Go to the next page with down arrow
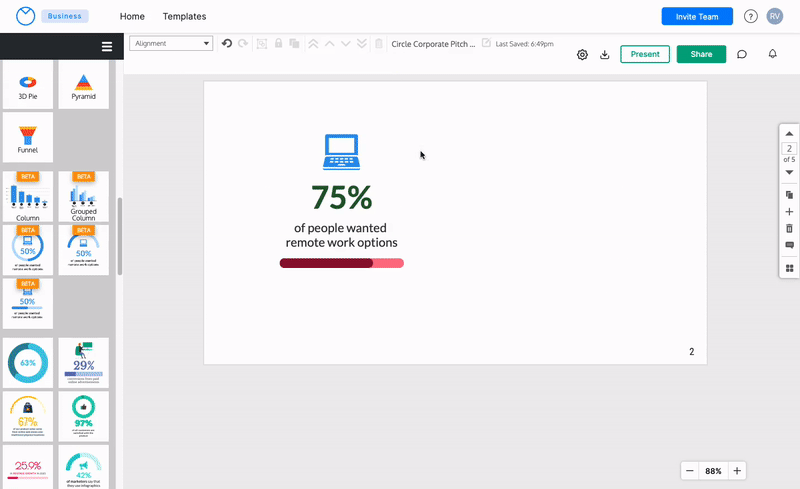The image size is (800, 489). point(789,172)
